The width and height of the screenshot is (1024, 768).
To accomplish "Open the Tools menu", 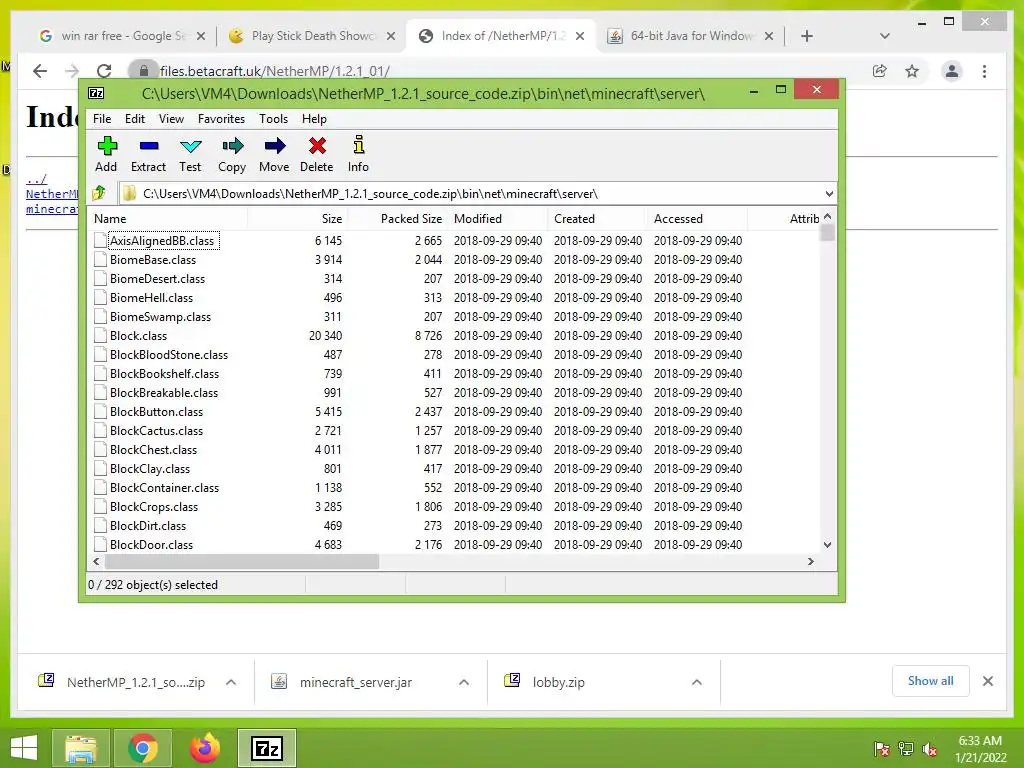I will pos(274,119).
